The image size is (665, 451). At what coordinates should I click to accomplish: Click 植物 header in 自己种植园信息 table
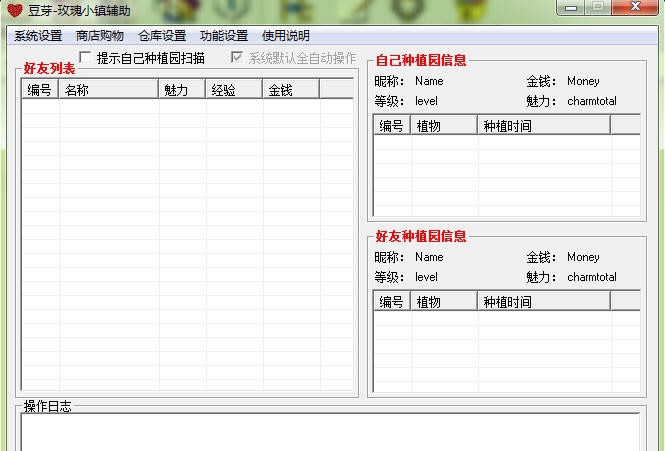(x=444, y=125)
